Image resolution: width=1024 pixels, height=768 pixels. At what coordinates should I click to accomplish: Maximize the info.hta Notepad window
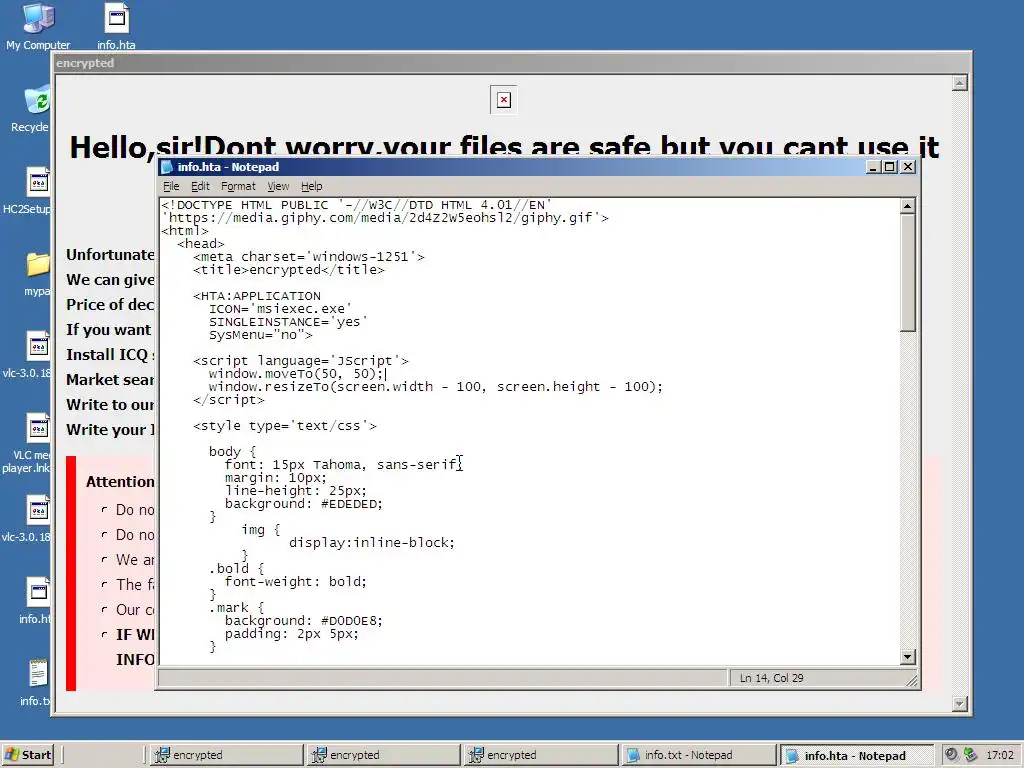click(x=889, y=167)
